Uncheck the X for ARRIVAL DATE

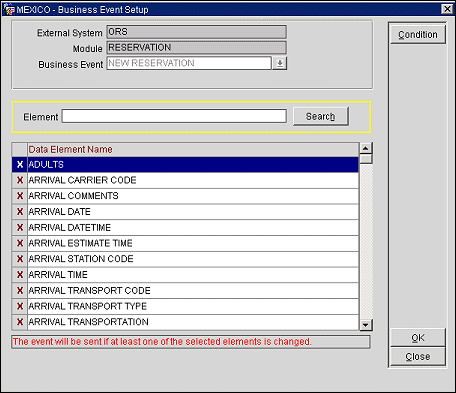pos(20,212)
